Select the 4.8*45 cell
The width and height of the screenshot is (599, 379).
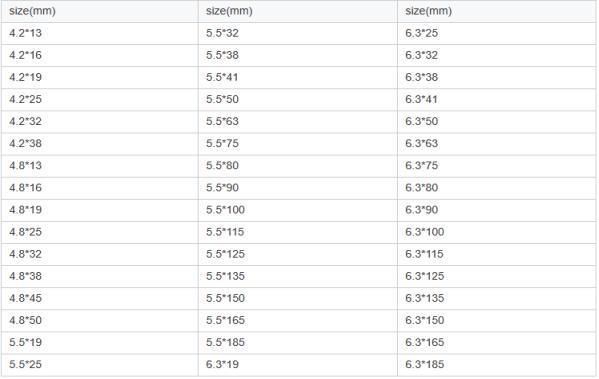pos(100,298)
